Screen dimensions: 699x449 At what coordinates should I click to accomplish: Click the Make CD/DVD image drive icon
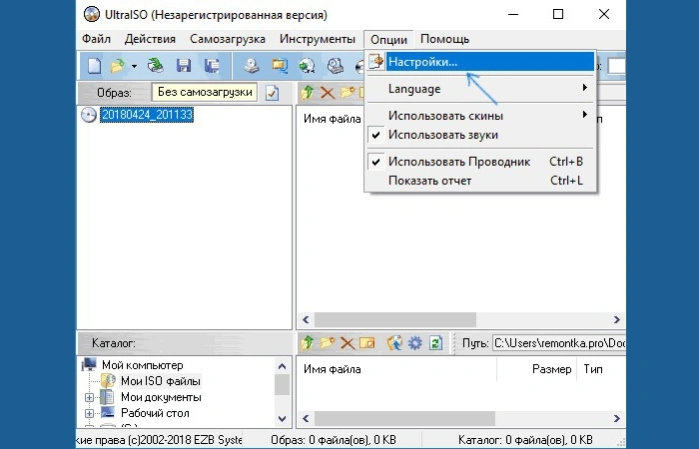tap(252, 66)
